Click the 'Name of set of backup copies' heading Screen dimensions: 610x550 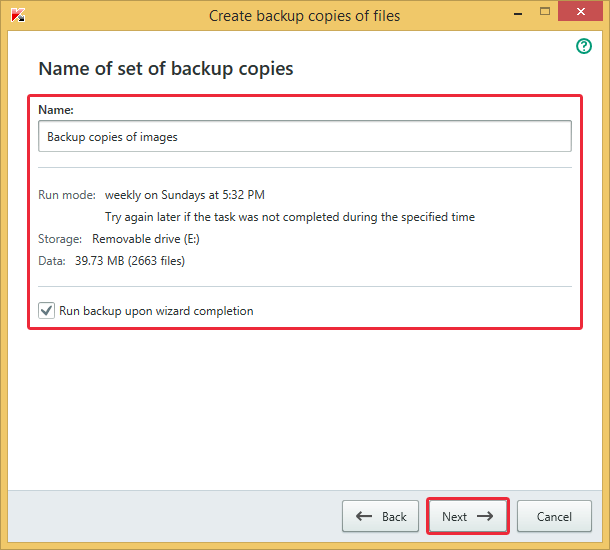tap(166, 69)
